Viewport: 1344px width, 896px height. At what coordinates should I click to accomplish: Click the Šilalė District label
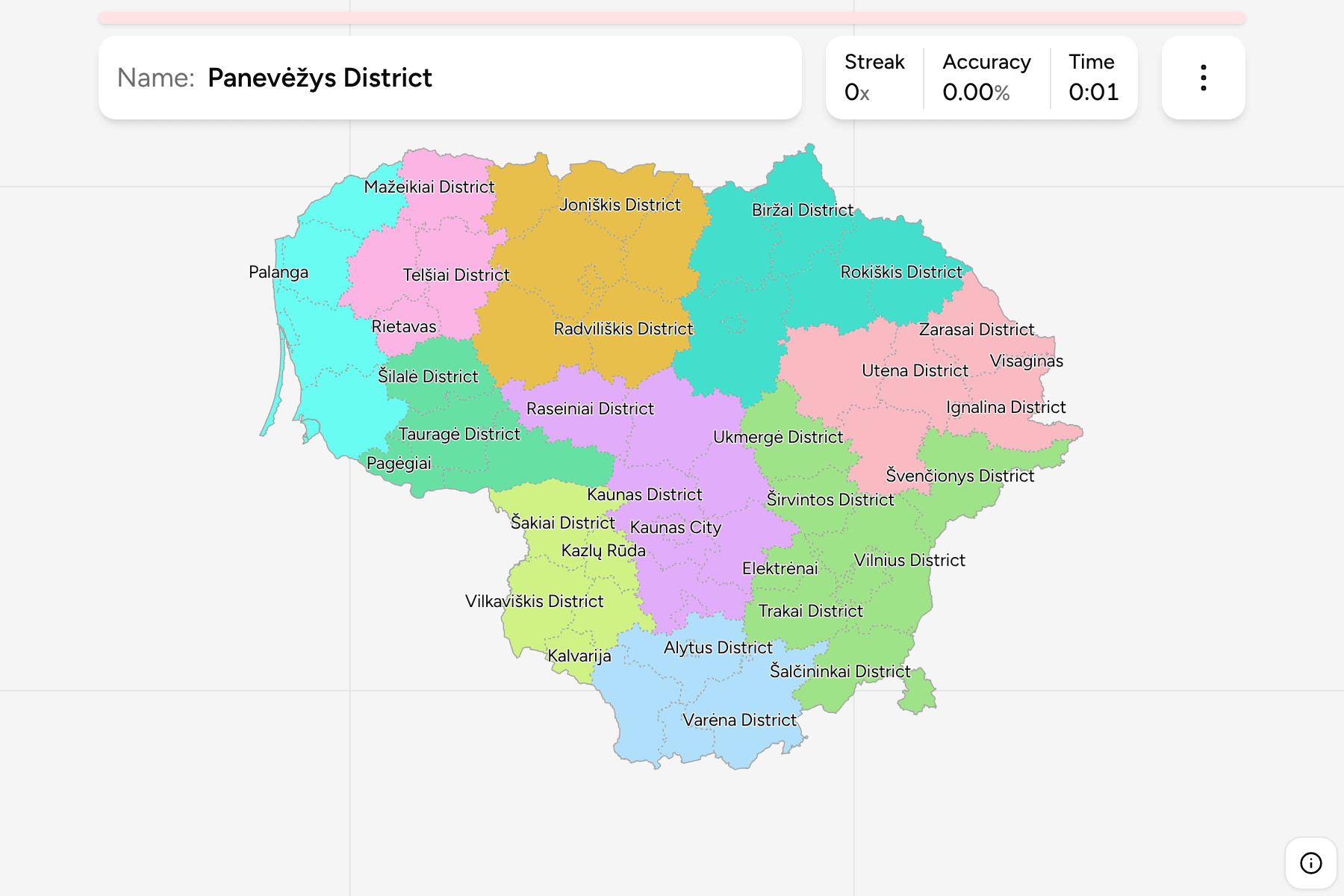click(428, 376)
